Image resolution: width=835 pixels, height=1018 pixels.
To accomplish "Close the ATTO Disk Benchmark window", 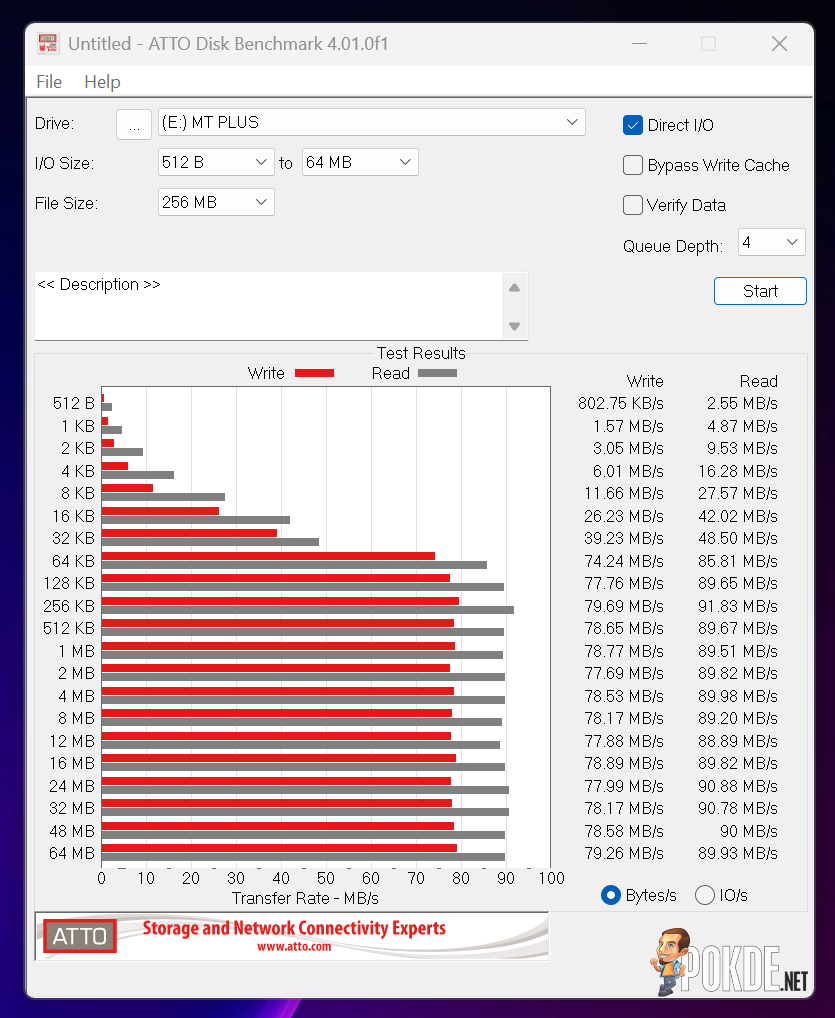I will 779,43.
